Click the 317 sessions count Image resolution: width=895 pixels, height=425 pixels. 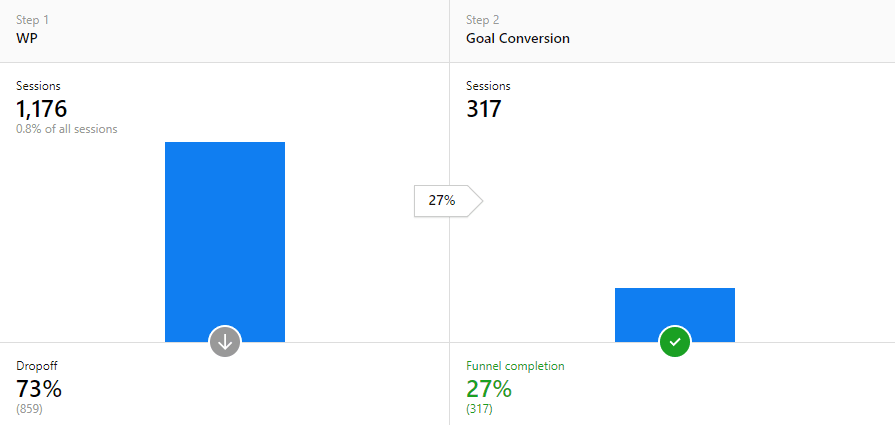[x=484, y=108]
